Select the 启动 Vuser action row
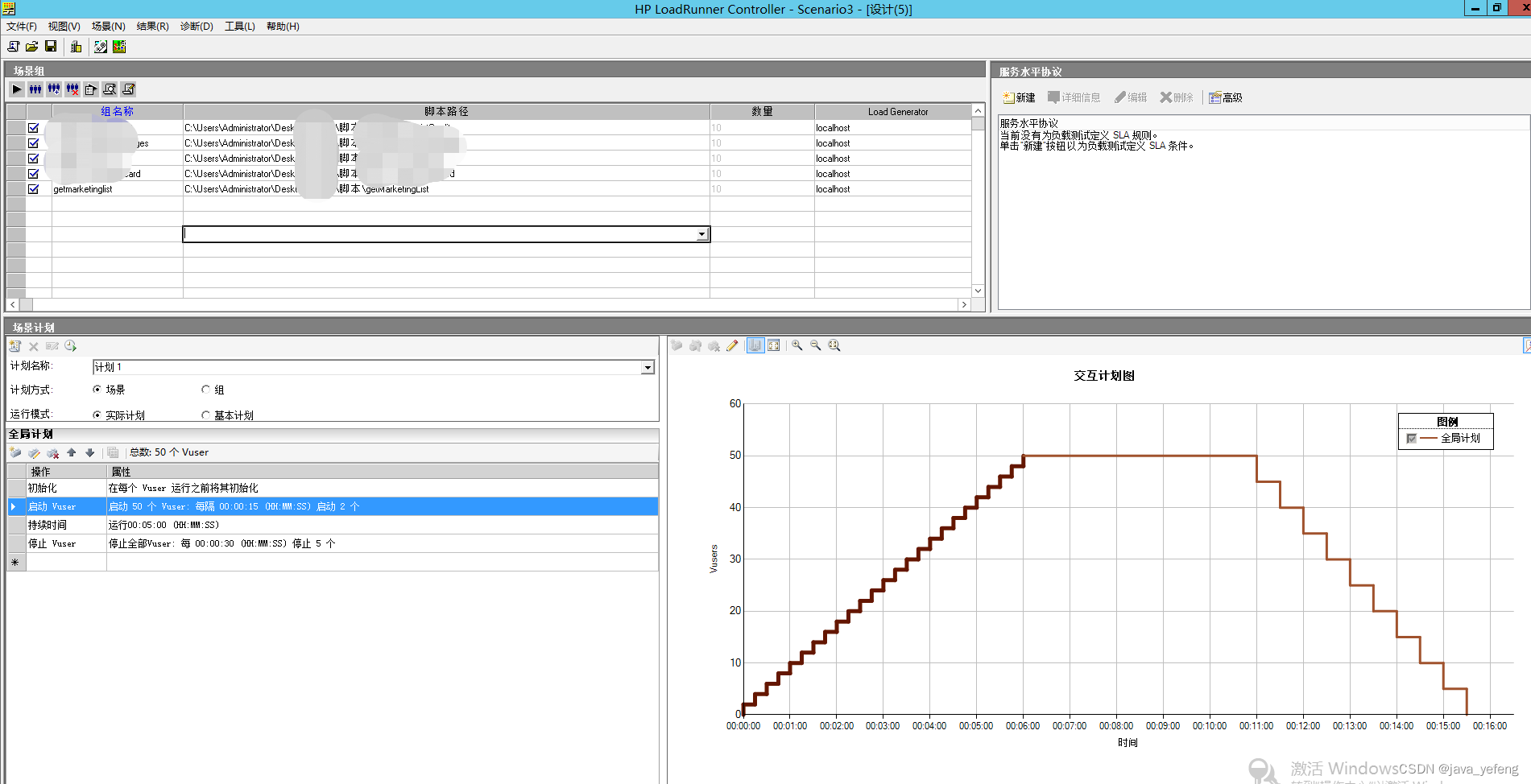This screenshot has width=1531, height=784. (333, 506)
